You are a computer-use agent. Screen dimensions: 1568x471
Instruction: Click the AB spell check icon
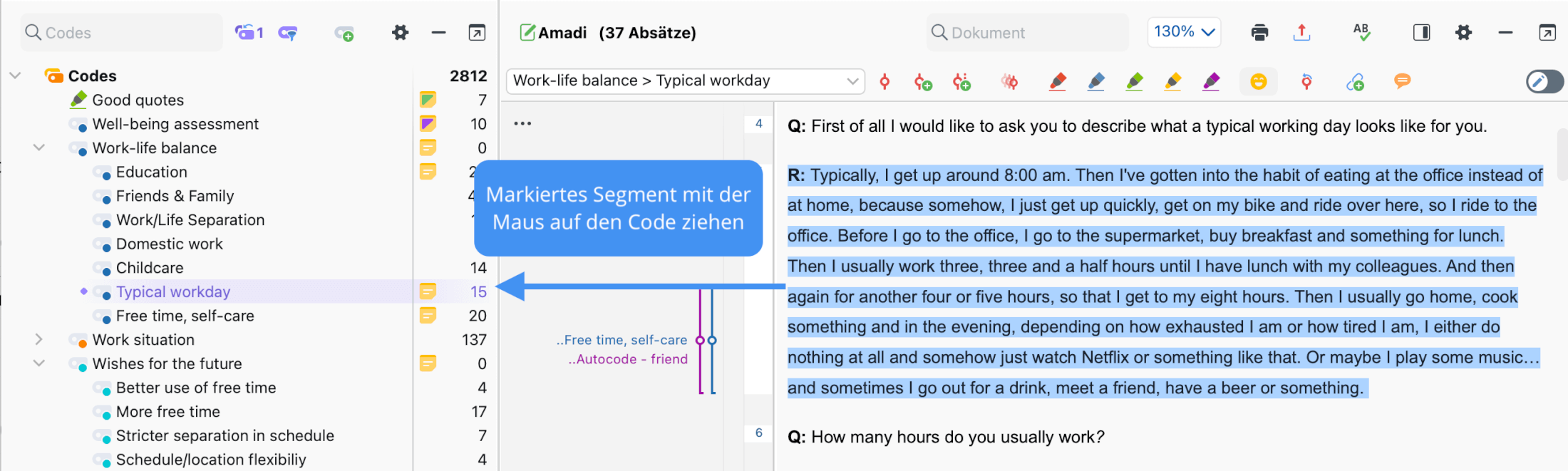point(1361,32)
